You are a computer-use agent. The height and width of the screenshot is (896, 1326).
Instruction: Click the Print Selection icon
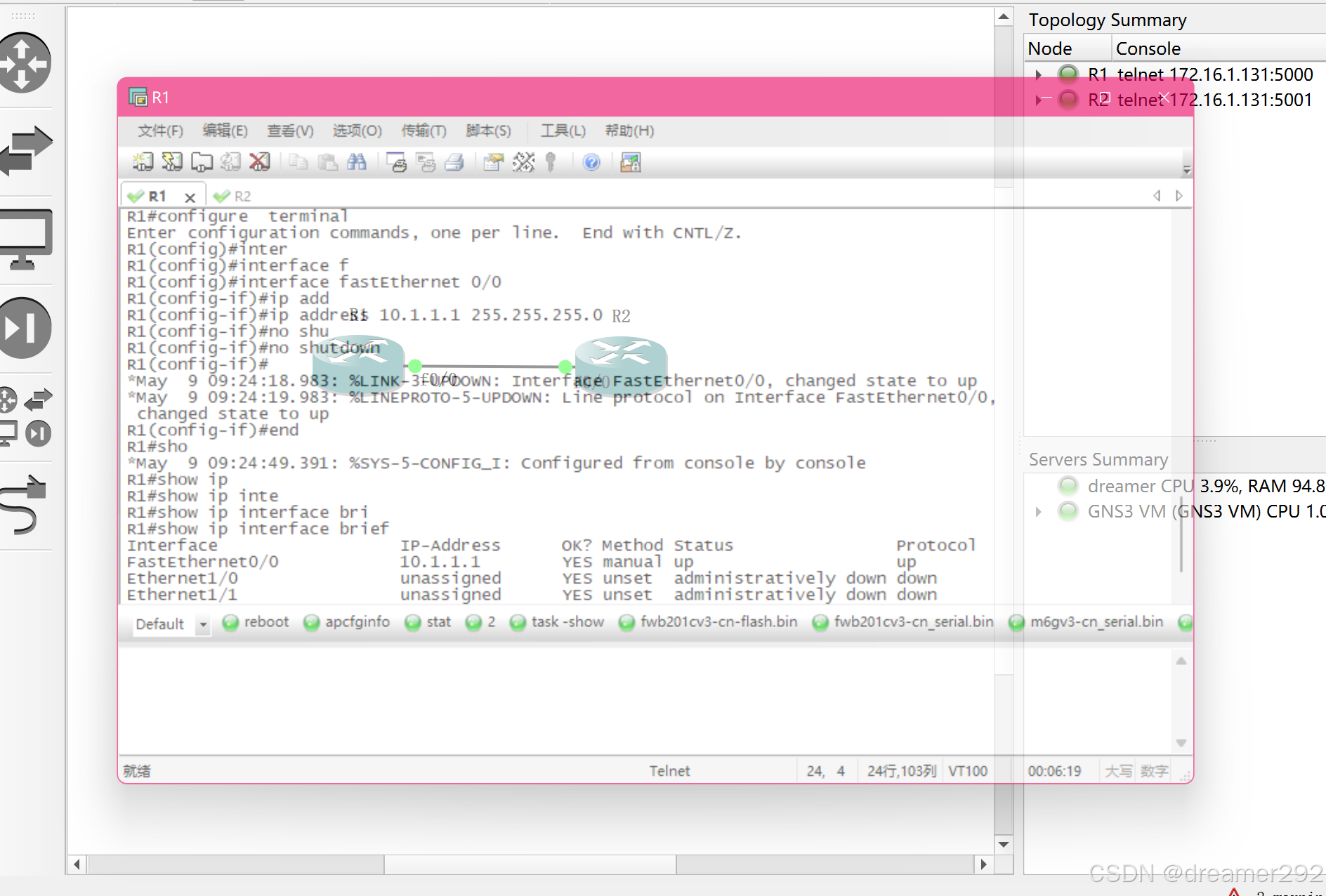[426, 163]
